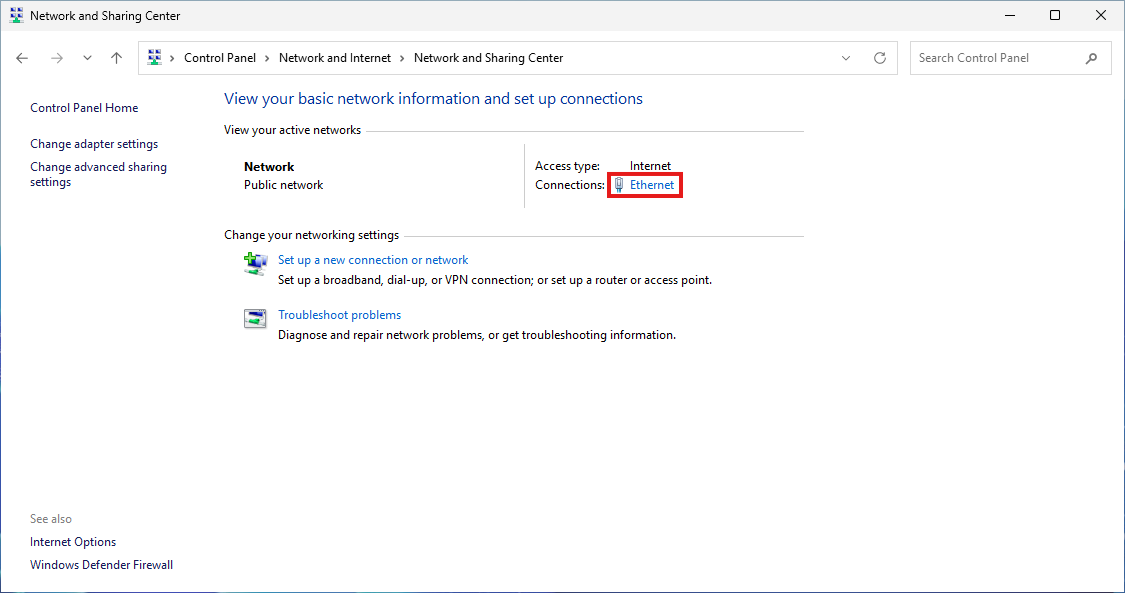Click the Ethernet plug icon
1125x593 pixels.
pos(619,185)
